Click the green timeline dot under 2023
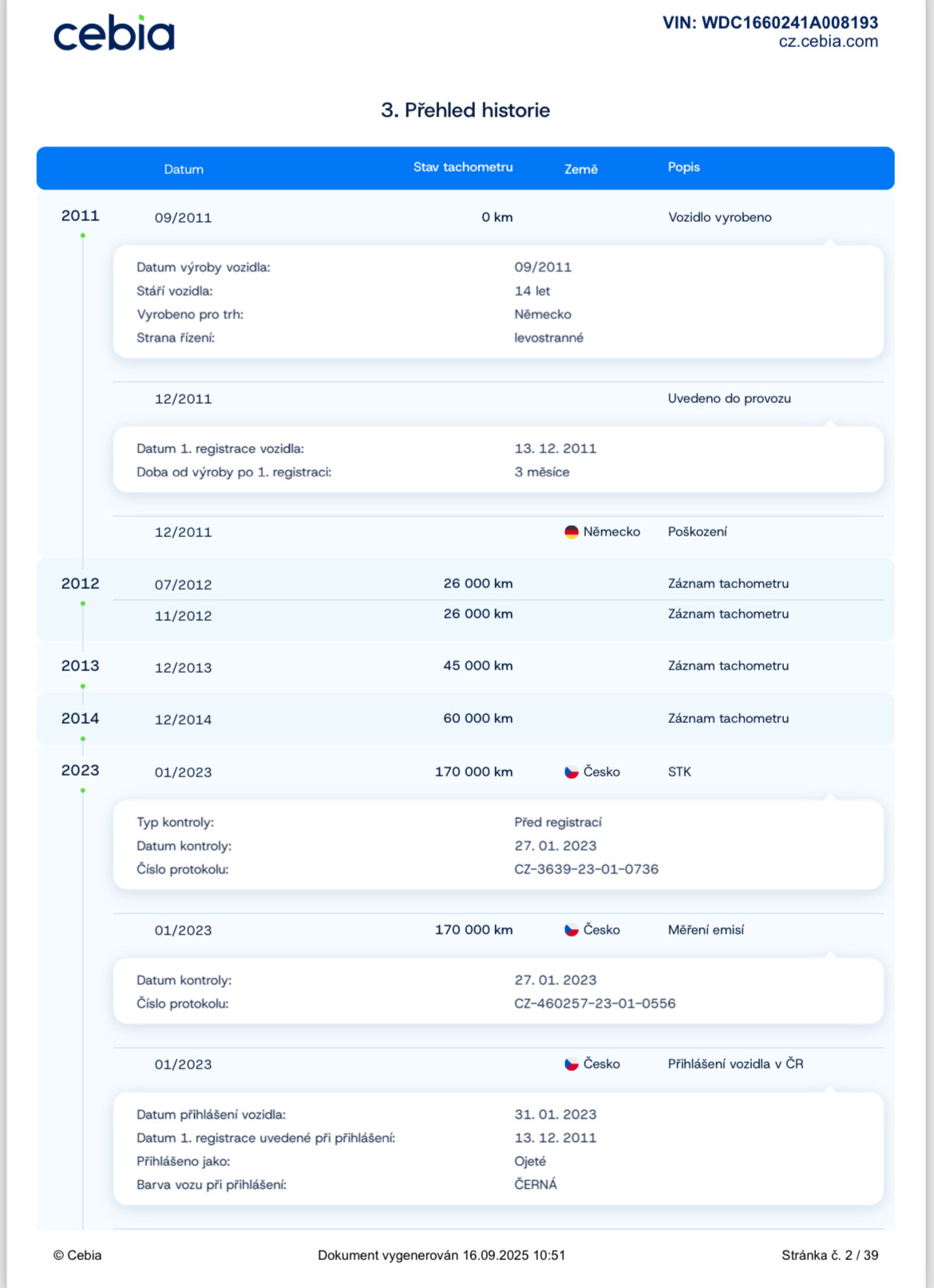This screenshot has height=1288, width=934. click(x=83, y=790)
